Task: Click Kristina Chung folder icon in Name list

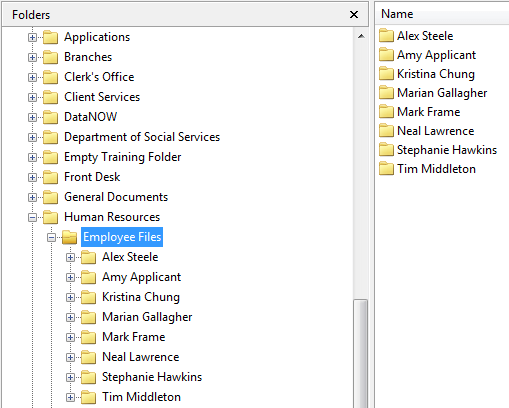Action: tap(386, 73)
